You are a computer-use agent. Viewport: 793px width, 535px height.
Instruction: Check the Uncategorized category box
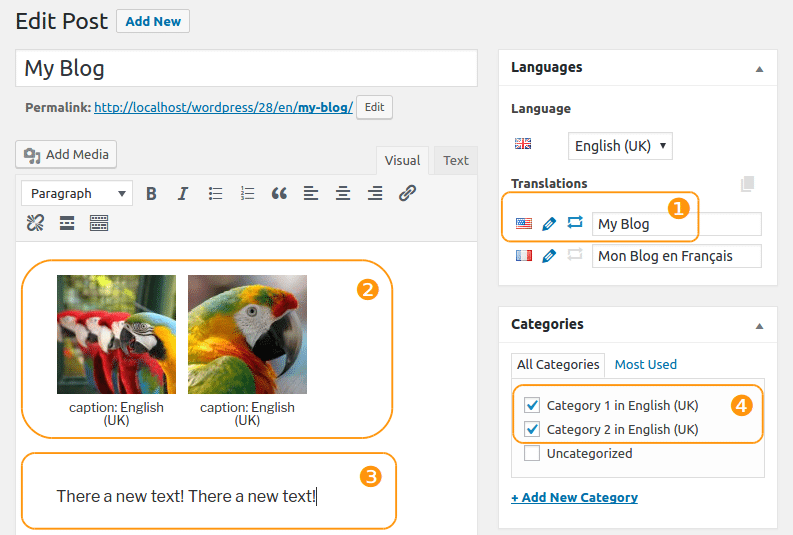(532, 454)
